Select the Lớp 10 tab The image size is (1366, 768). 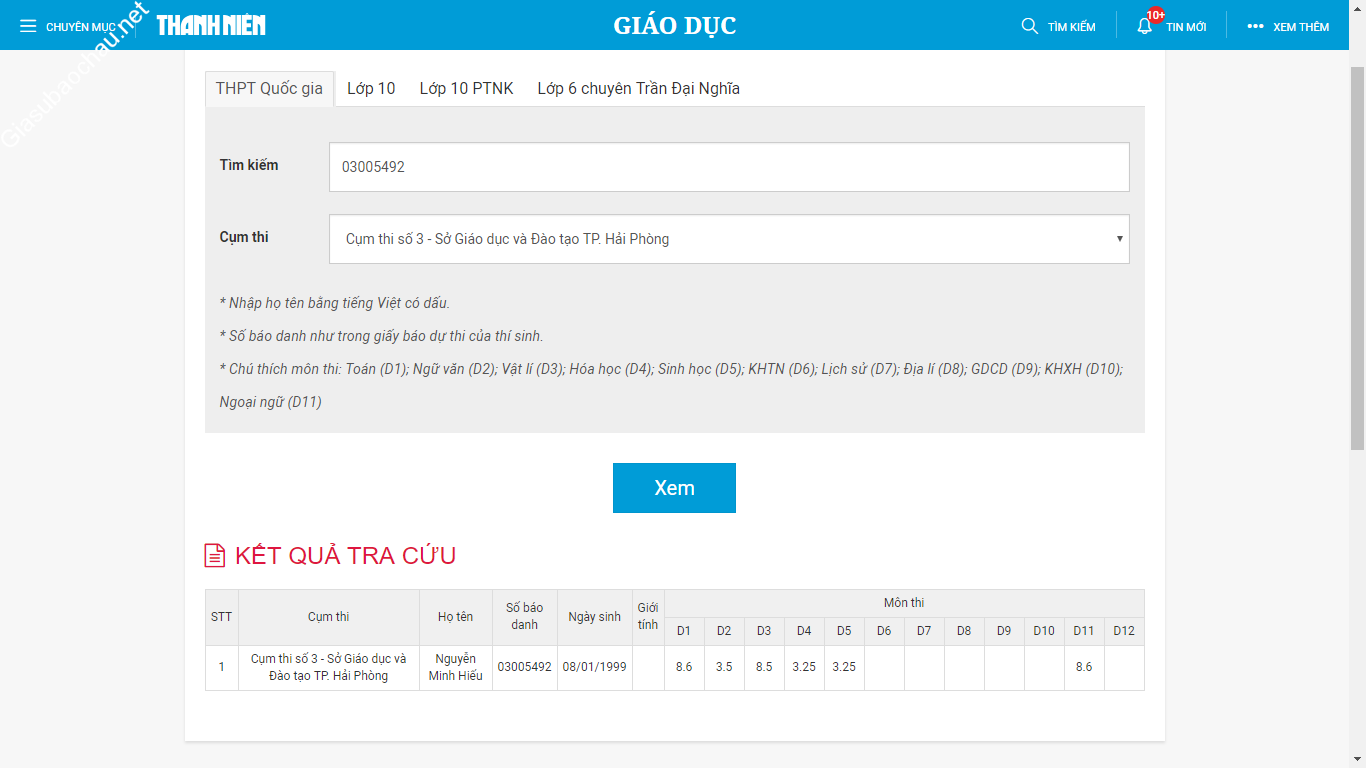371,89
